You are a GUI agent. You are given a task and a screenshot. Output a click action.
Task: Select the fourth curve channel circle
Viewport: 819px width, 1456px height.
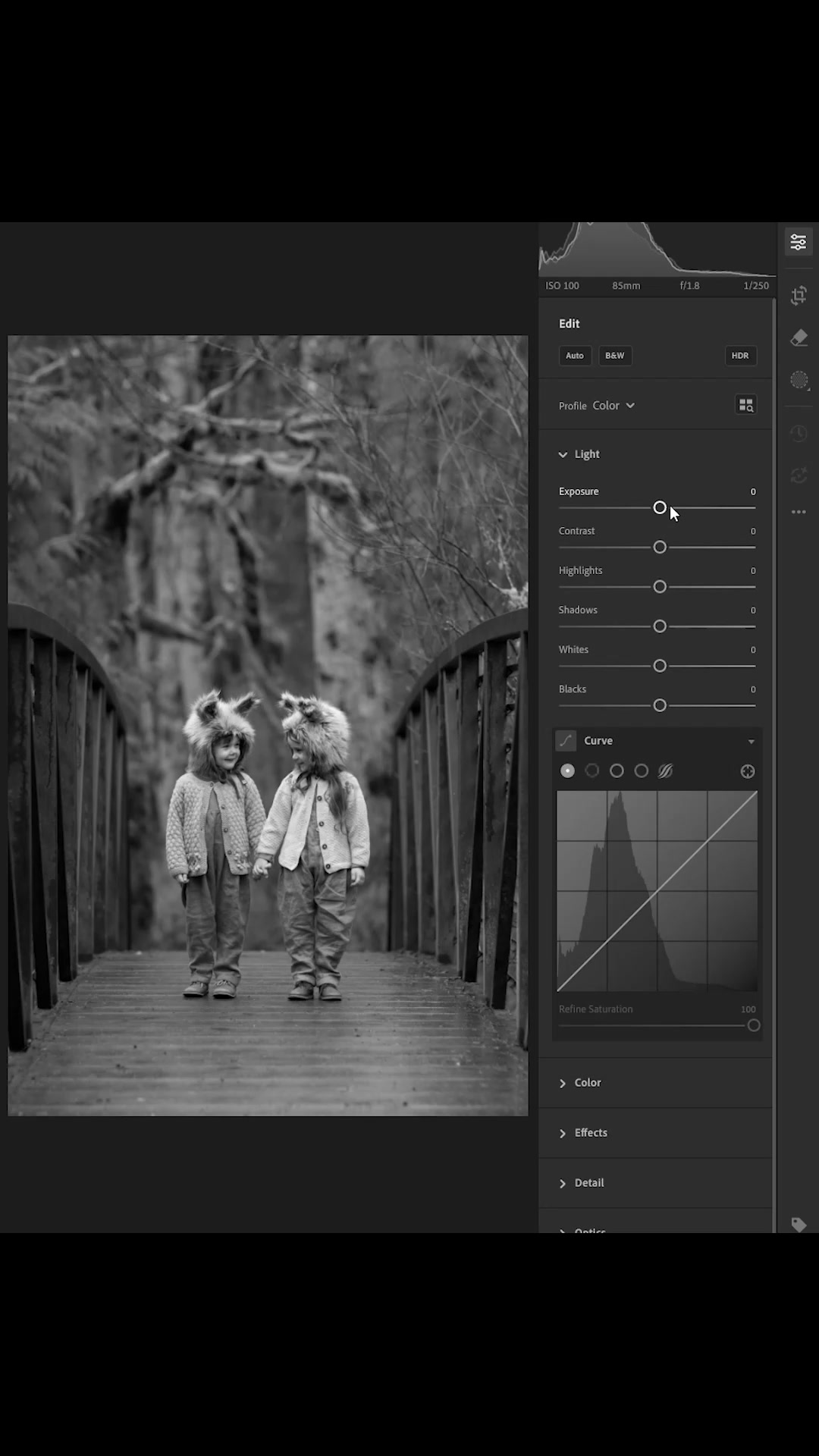pos(642,770)
